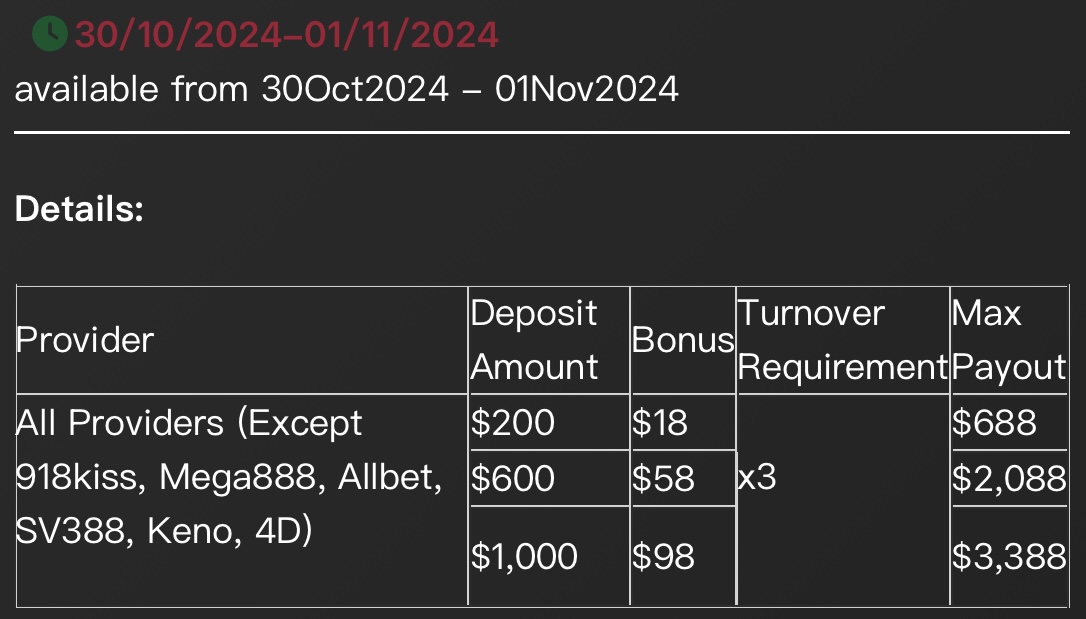Click the $58 bonus cell

[x=663, y=478]
